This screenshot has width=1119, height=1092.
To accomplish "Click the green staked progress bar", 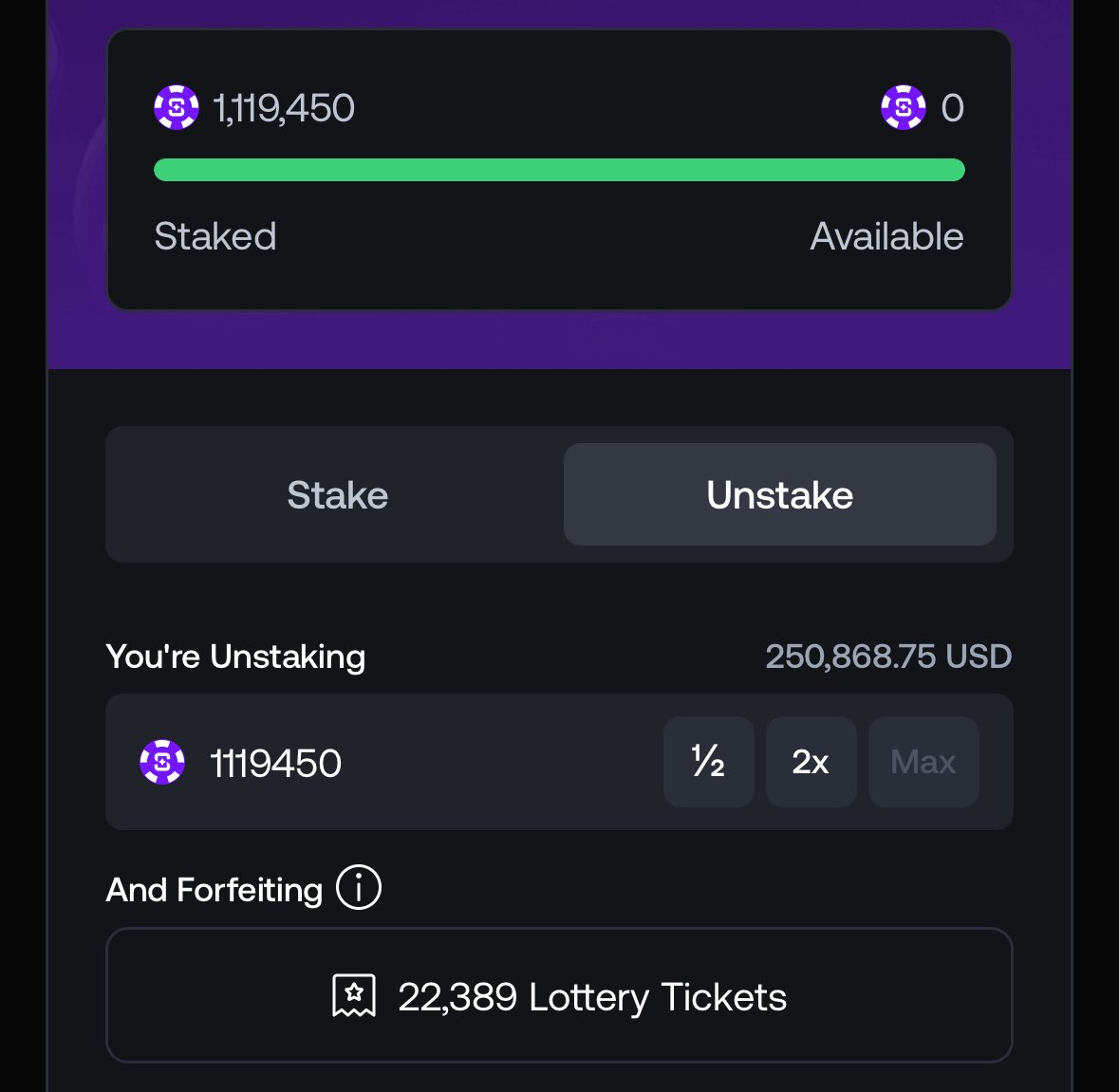I will click(x=560, y=170).
